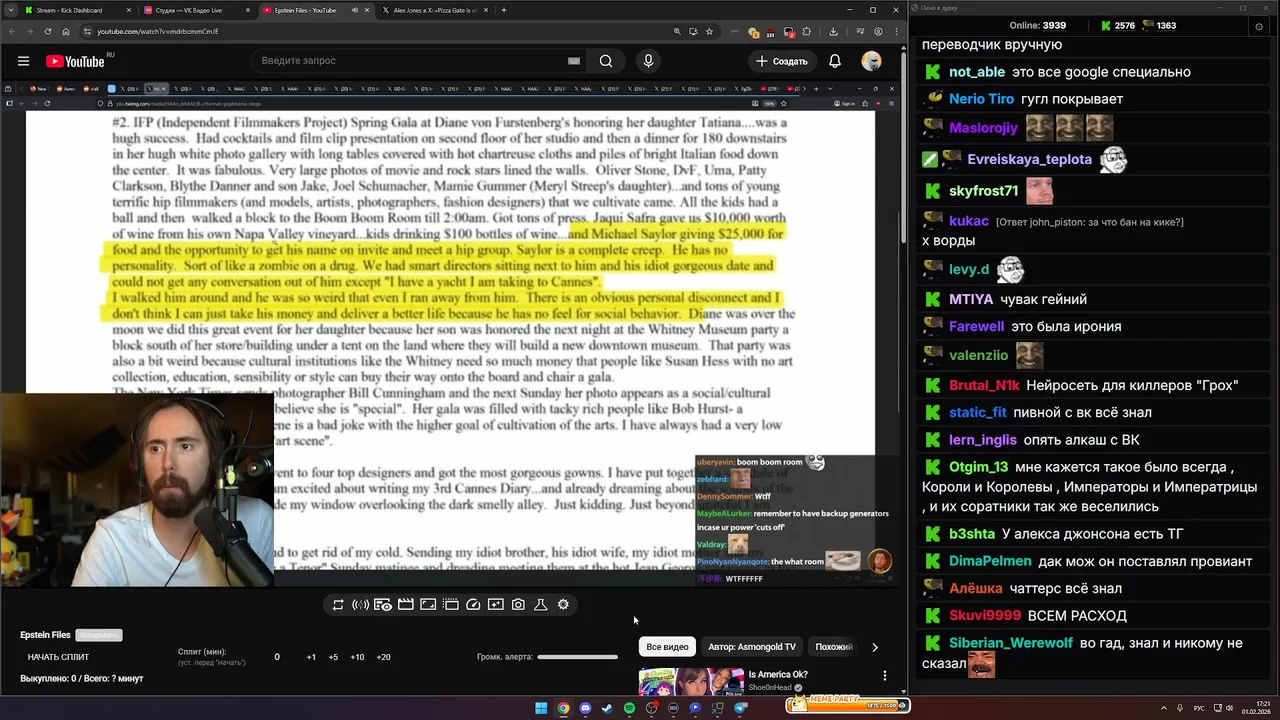Open Chrome downloads arrow icon

pos(833,31)
